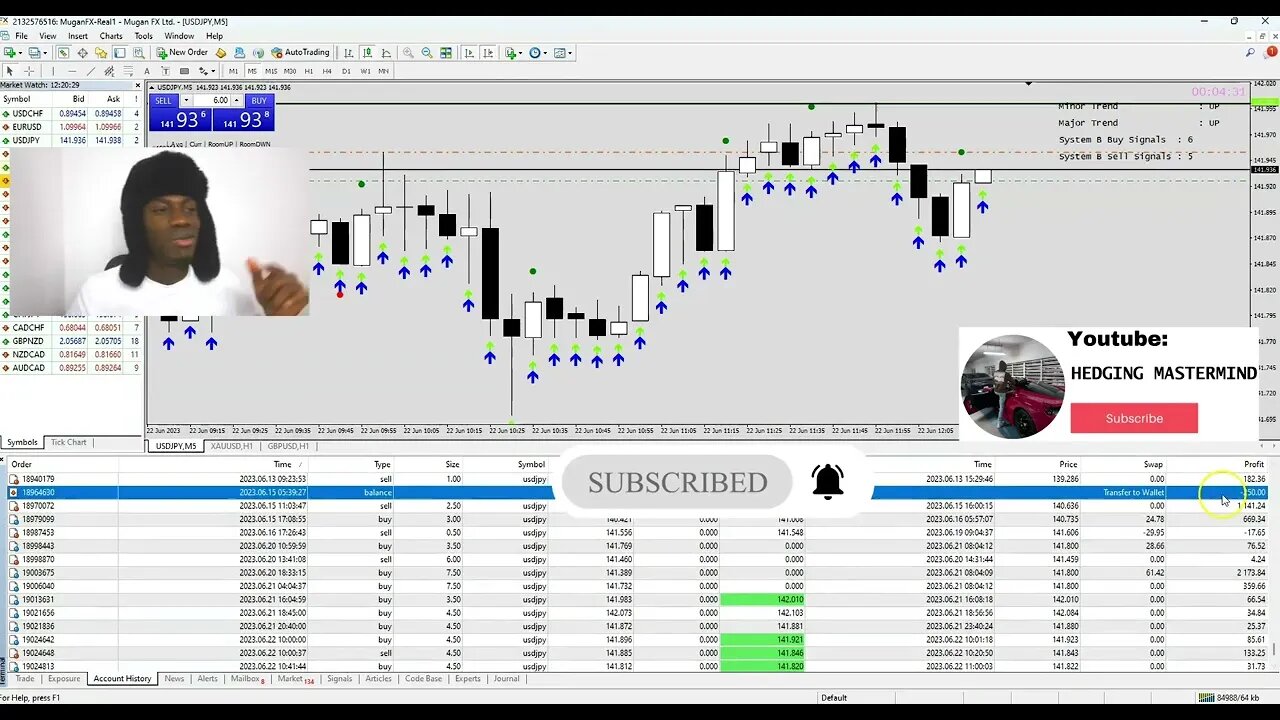This screenshot has width=1280, height=720.
Task: Click the New Order toolbar button
Action: click(x=182, y=53)
